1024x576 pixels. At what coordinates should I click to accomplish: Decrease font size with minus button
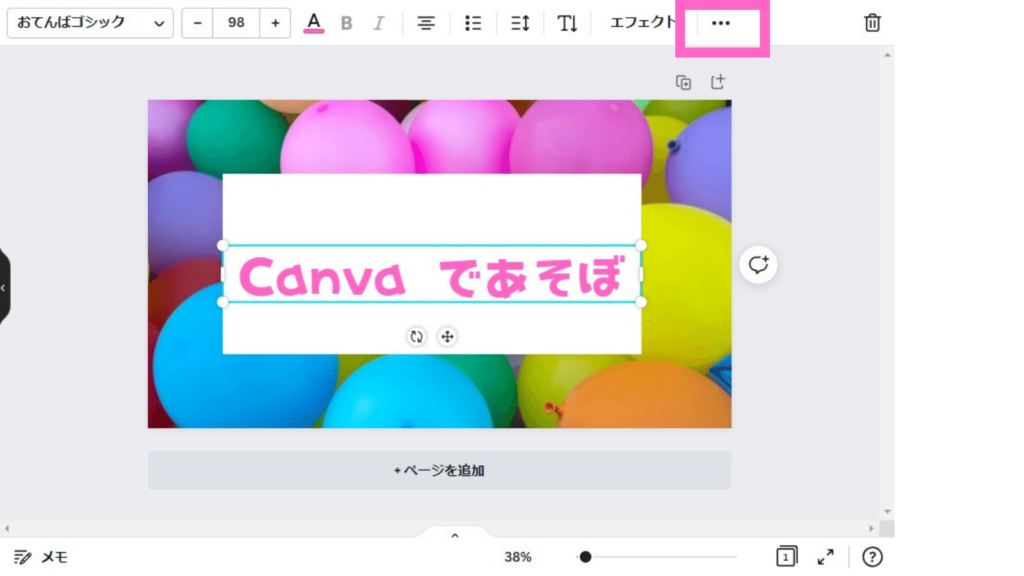point(197,23)
